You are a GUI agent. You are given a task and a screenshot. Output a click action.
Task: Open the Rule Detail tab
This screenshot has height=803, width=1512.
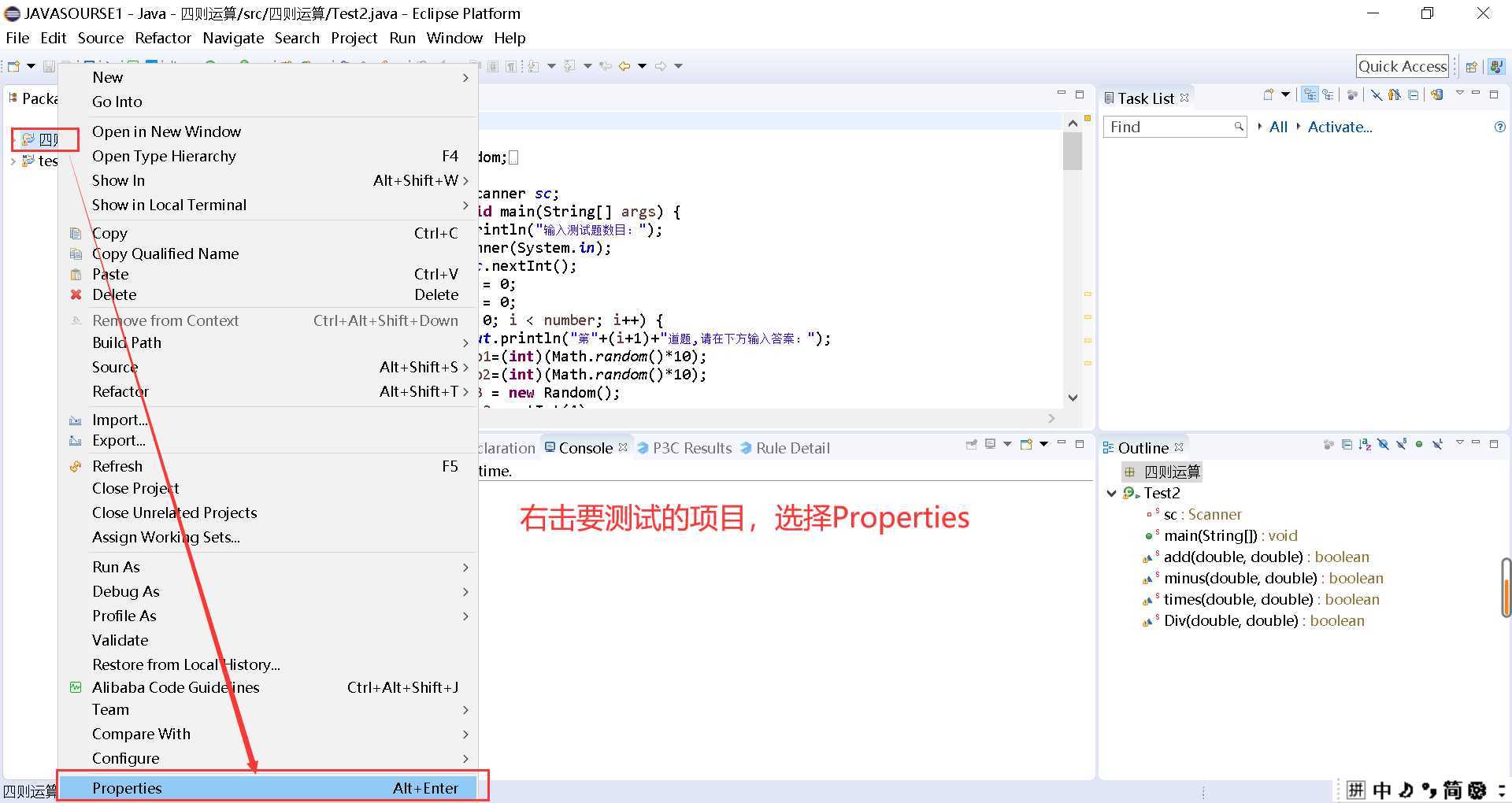pos(785,447)
